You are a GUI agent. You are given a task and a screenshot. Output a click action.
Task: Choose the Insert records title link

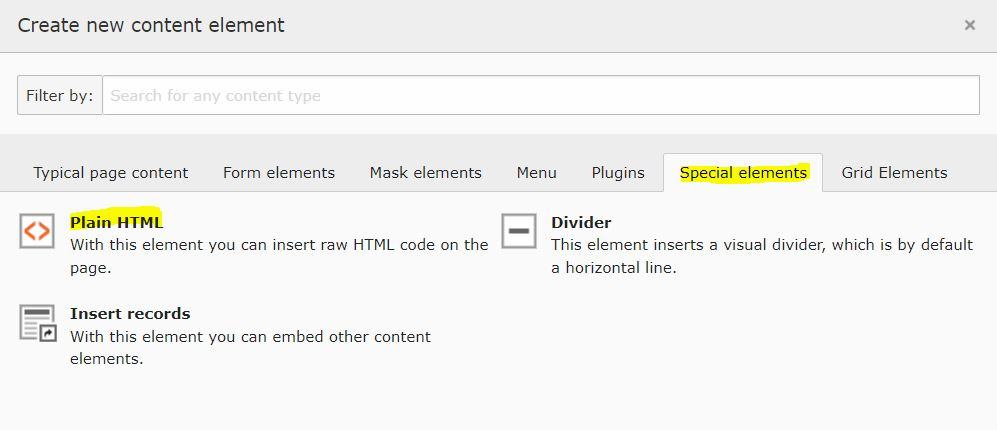[x=130, y=313]
